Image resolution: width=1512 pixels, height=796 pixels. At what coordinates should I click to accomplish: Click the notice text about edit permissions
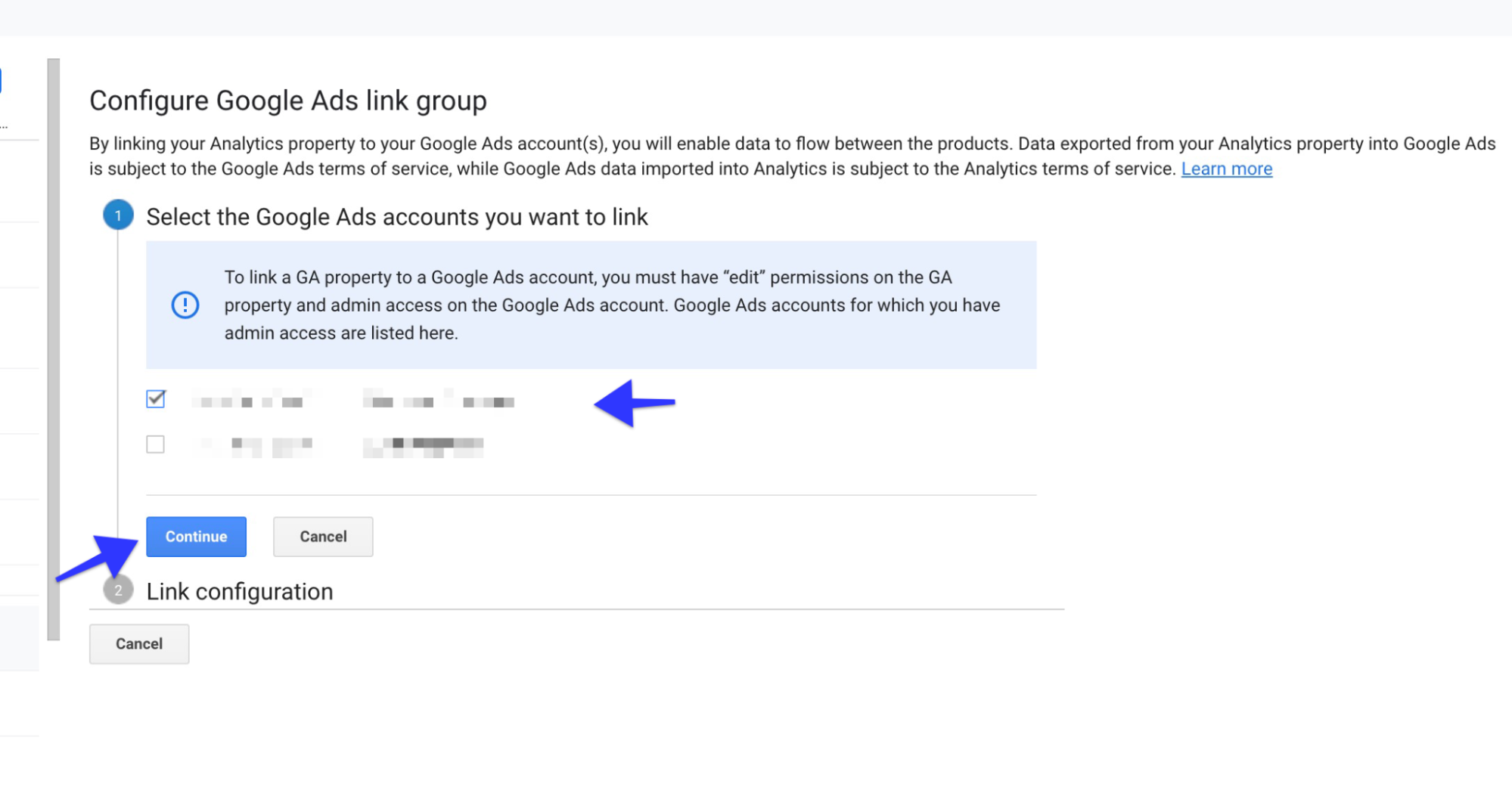pos(612,305)
